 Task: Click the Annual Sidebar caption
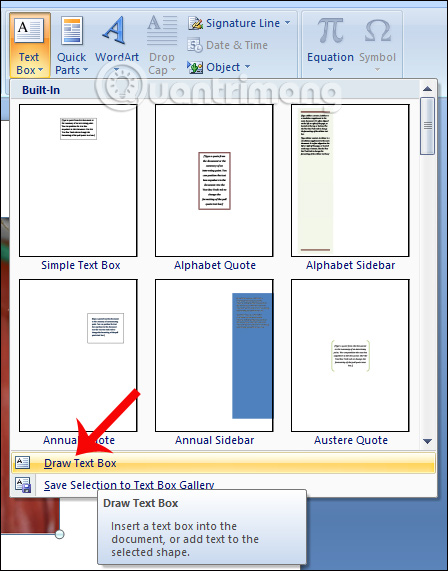coord(215,440)
